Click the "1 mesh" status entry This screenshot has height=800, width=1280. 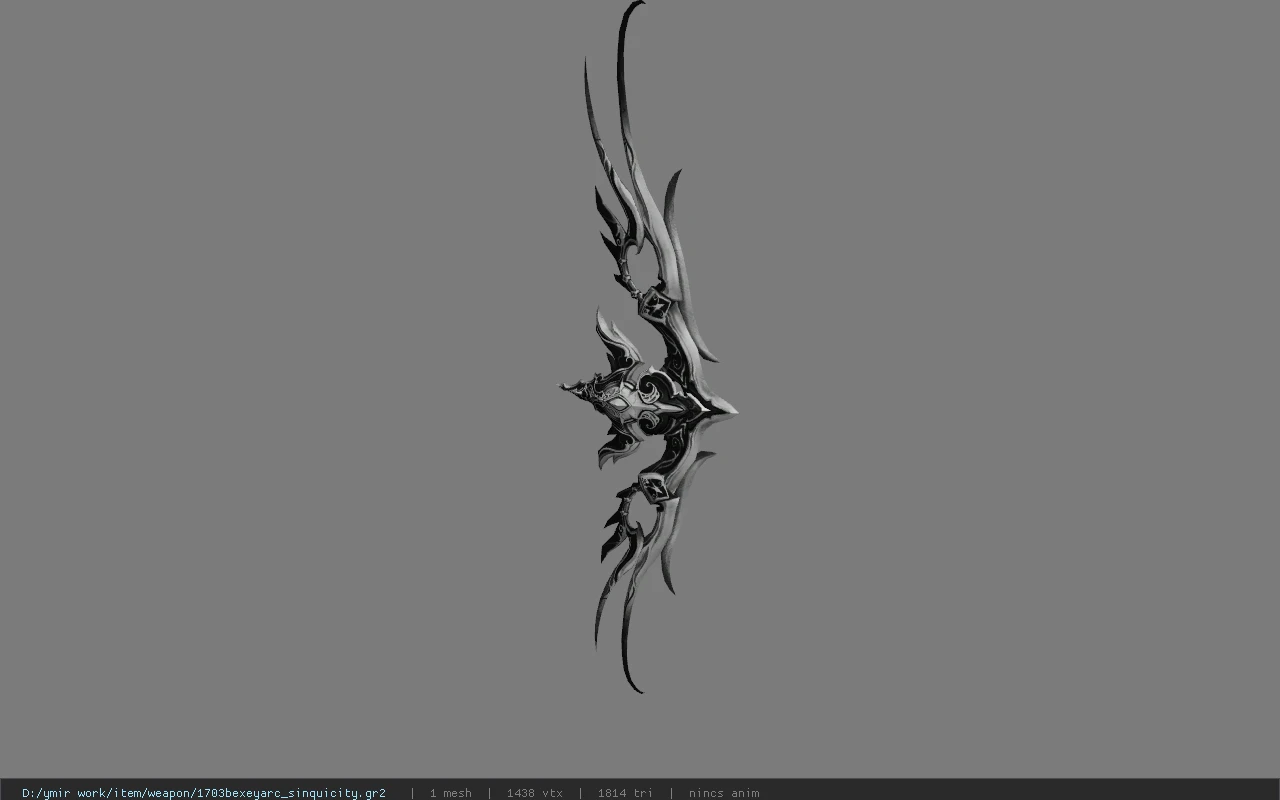pyautogui.click(x=450, y=793)
